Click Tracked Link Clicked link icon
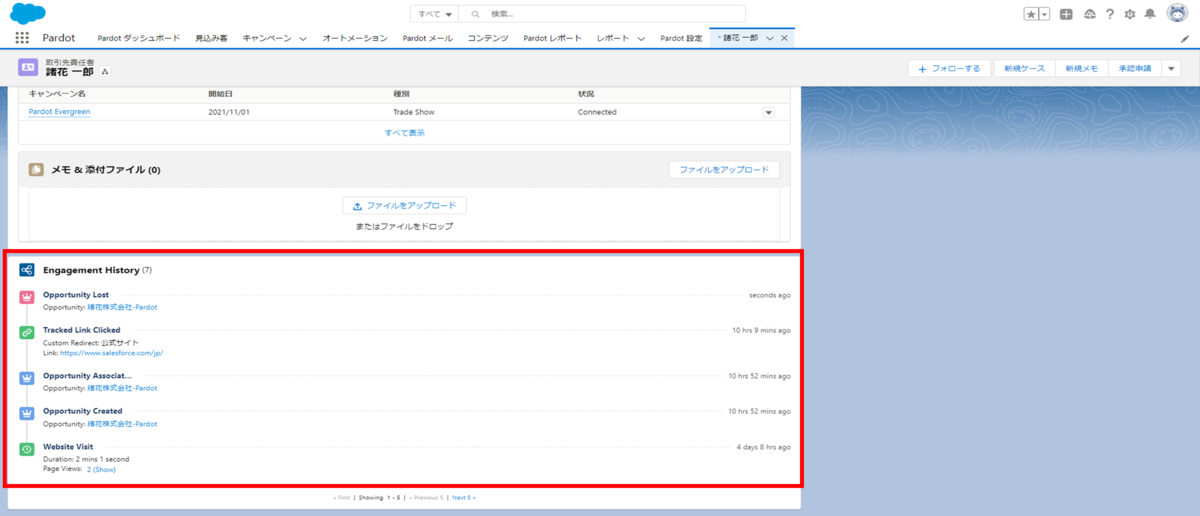The width and height of the screenshot is (1200, 516). point(26,333)
